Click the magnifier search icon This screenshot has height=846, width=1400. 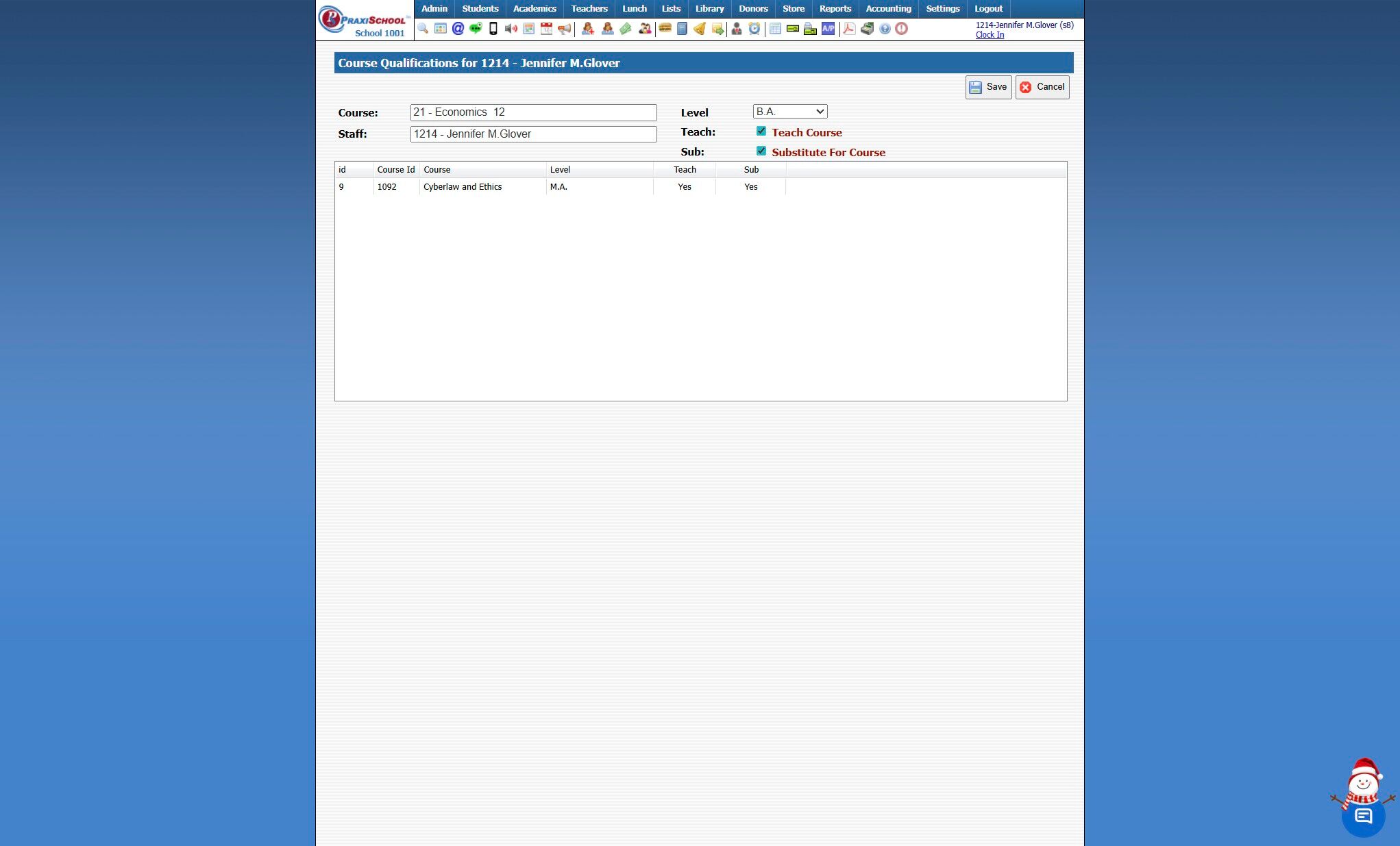click(x=423, y=29)
